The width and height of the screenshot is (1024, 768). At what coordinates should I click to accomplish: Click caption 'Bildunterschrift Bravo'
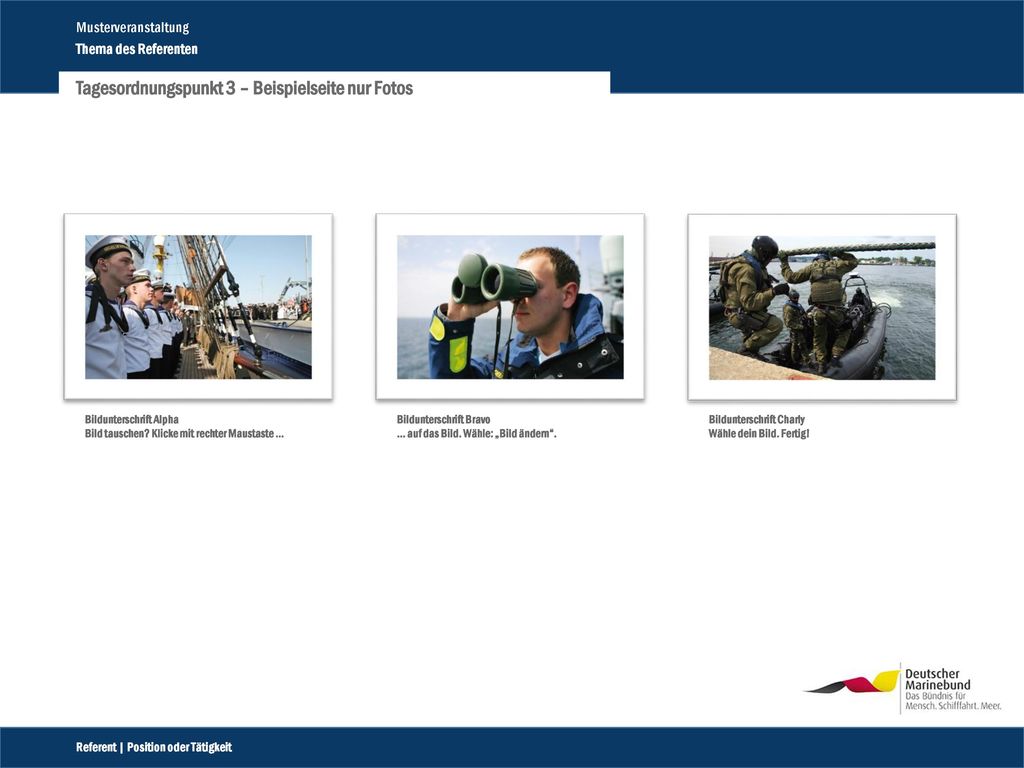pos(443,419)
